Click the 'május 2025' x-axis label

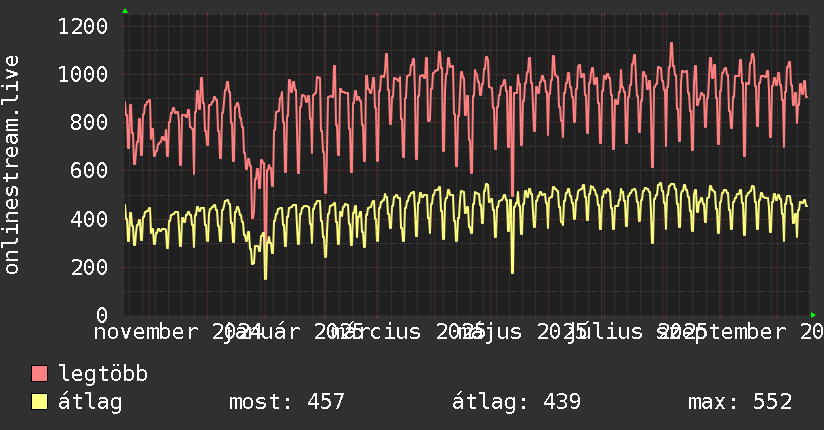[x=520, y=332]
